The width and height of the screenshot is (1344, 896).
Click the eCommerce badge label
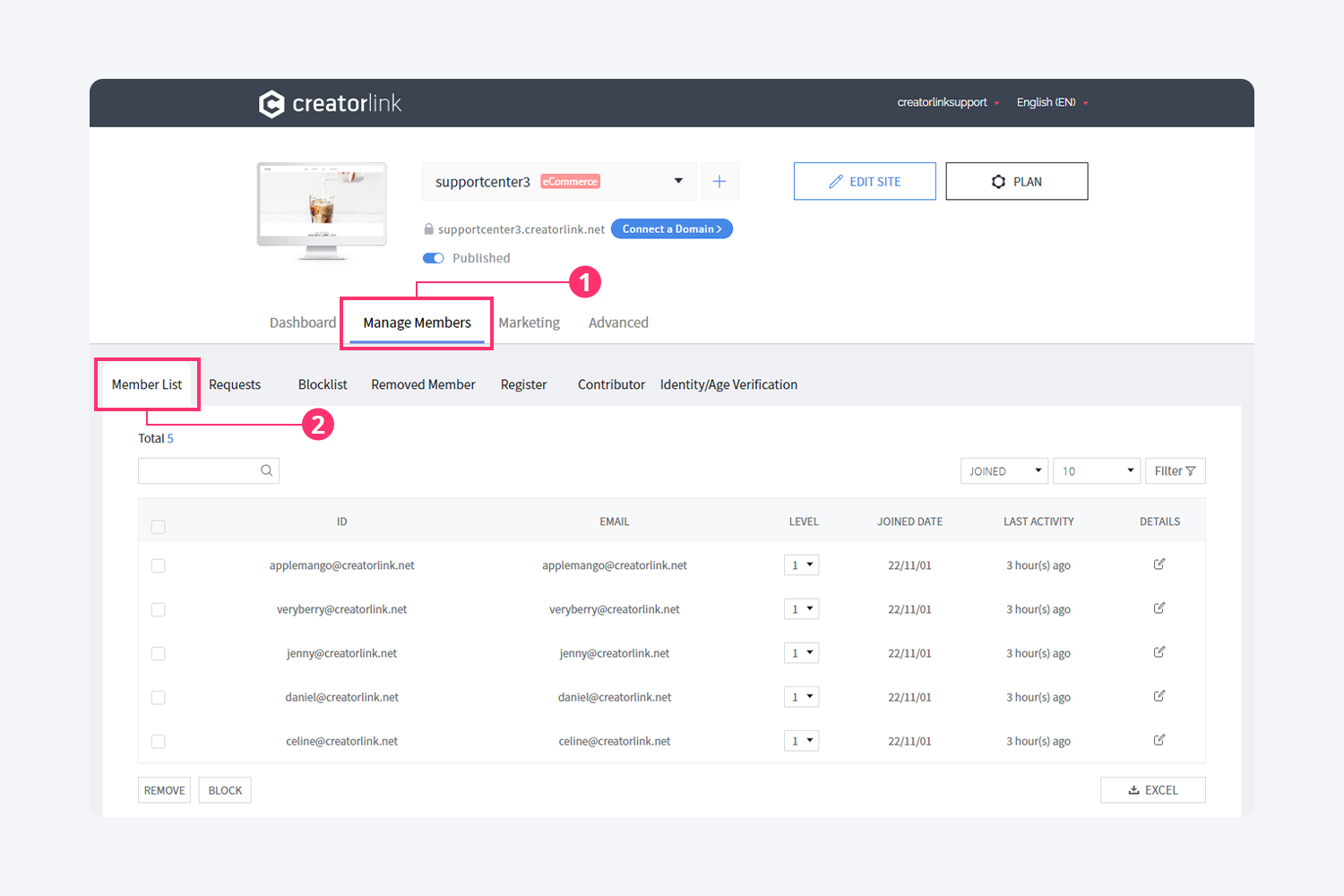(570, 182)
